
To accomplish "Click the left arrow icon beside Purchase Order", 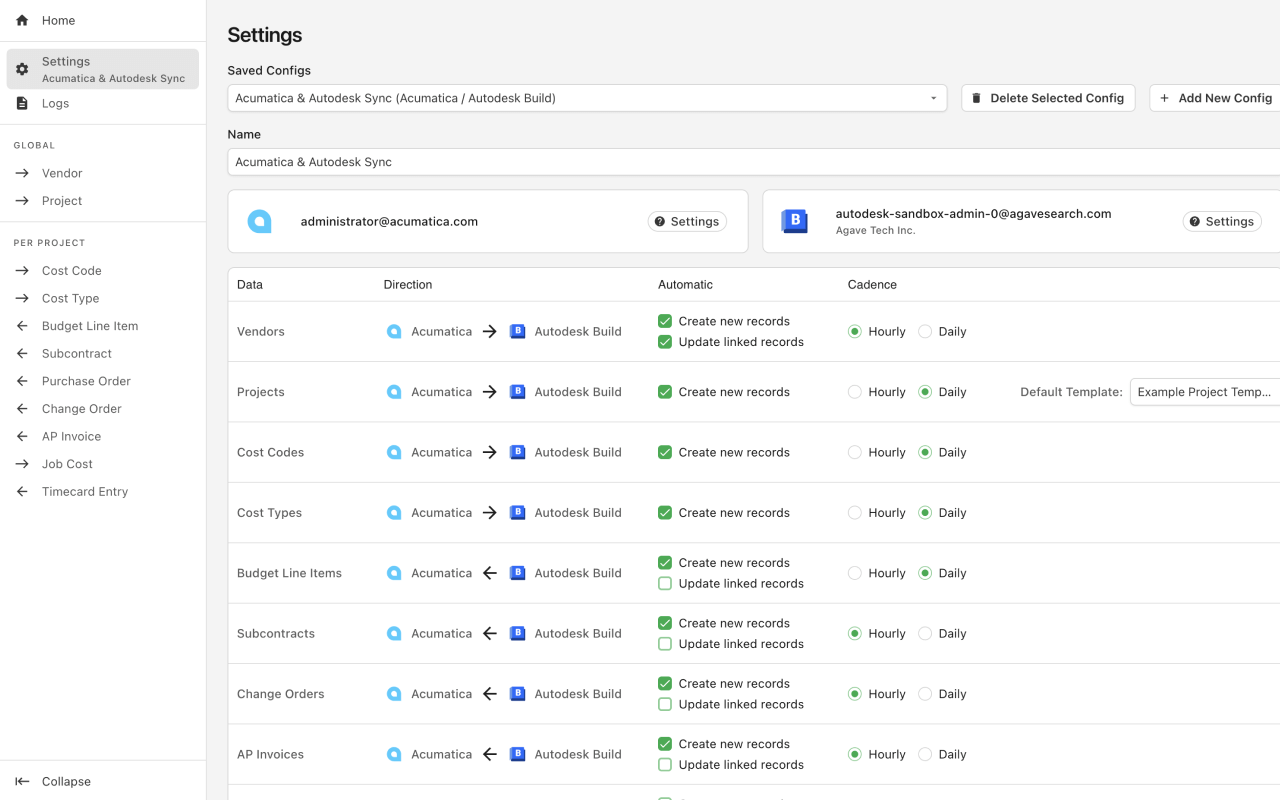I will 22,381.
